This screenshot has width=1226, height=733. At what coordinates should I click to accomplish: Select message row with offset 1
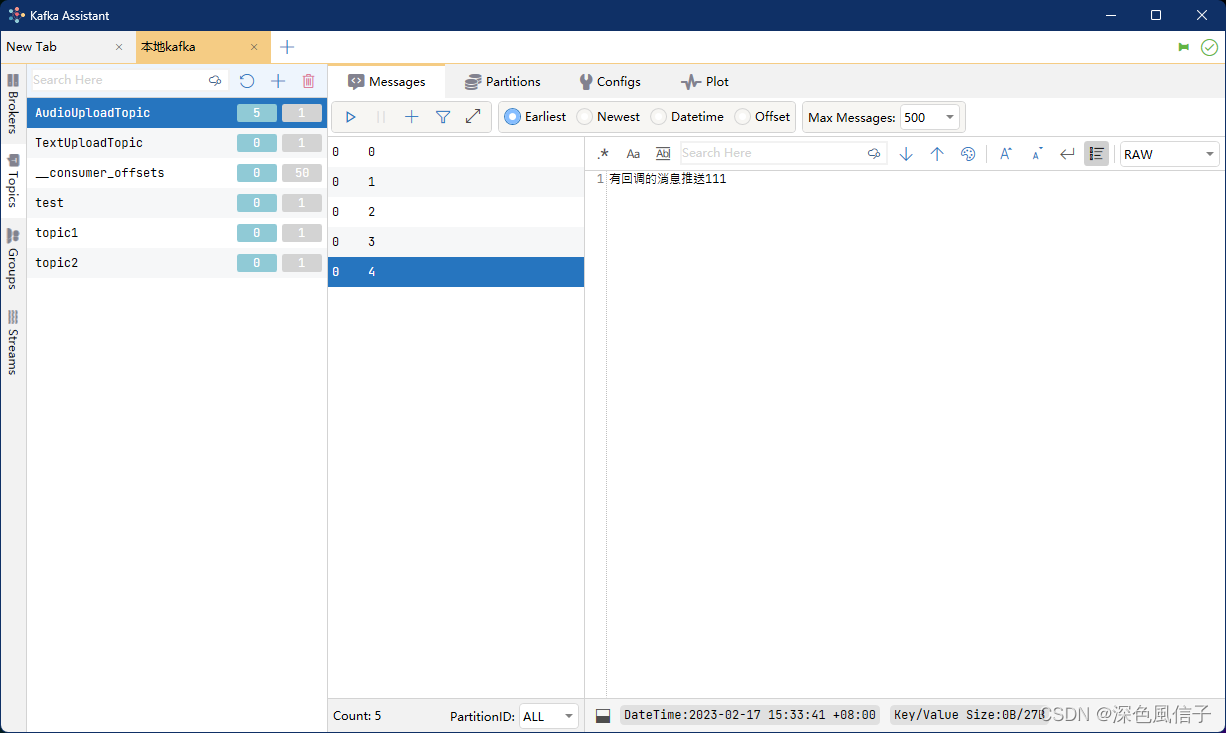coord(456,182)
